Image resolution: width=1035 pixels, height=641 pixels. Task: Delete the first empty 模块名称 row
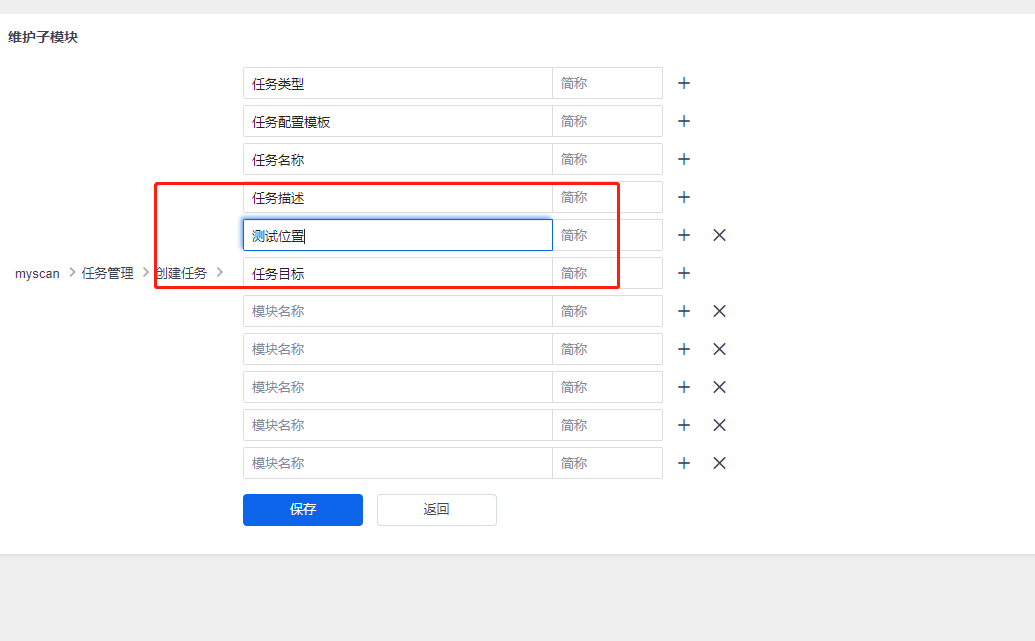719,311
